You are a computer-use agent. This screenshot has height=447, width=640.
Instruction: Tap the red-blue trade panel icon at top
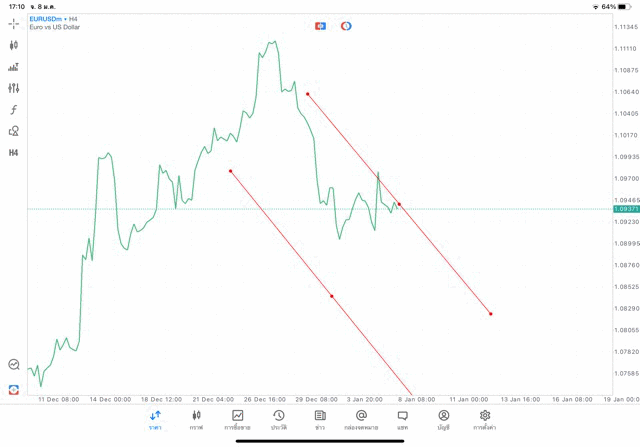point(321,26)
